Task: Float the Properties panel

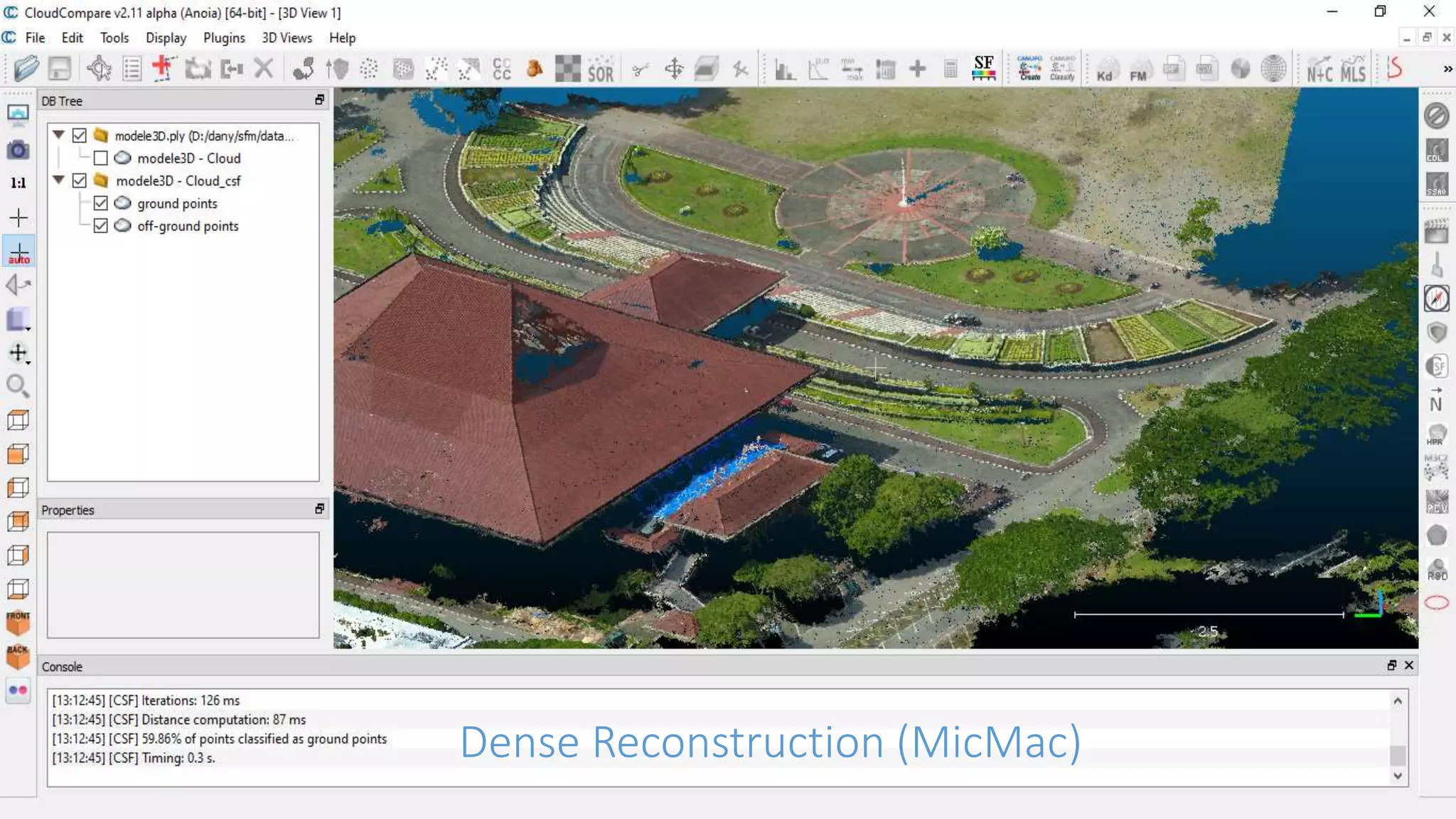Action: click(x=319, y=509)
